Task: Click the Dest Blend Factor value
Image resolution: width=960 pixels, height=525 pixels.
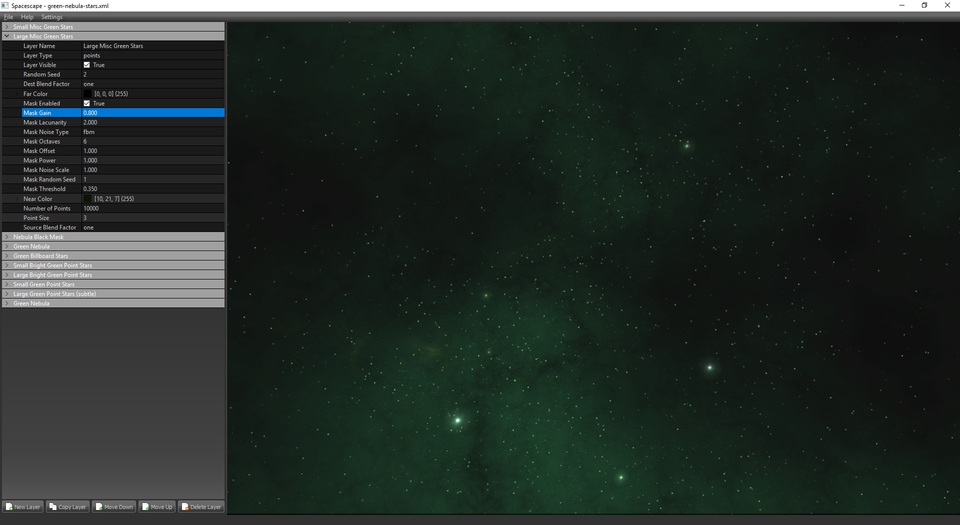Action: [150, 84]
